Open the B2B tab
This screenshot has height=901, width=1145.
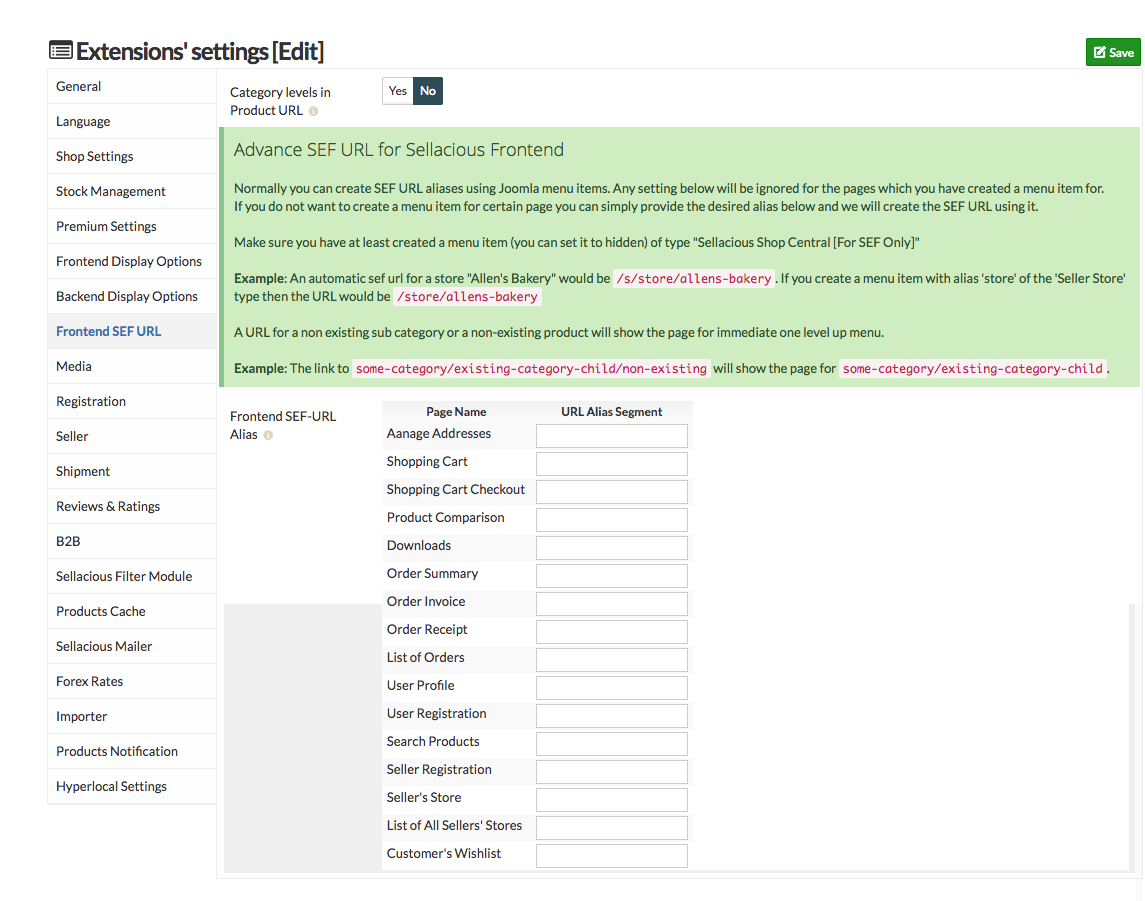132,542
